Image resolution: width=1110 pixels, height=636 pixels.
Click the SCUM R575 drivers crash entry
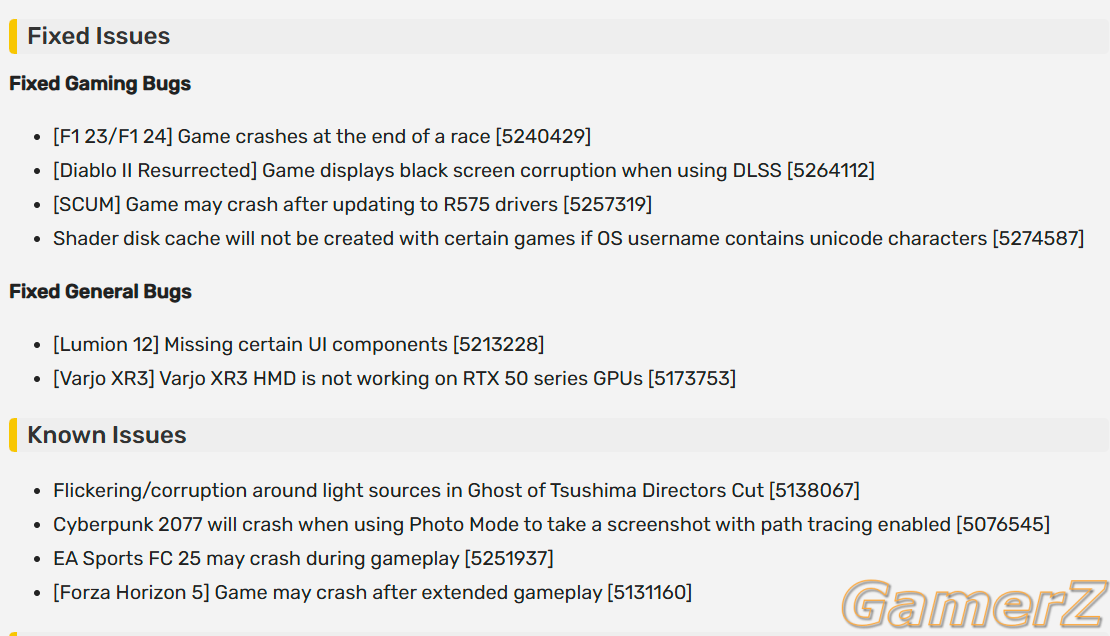(x=353, y=204)
